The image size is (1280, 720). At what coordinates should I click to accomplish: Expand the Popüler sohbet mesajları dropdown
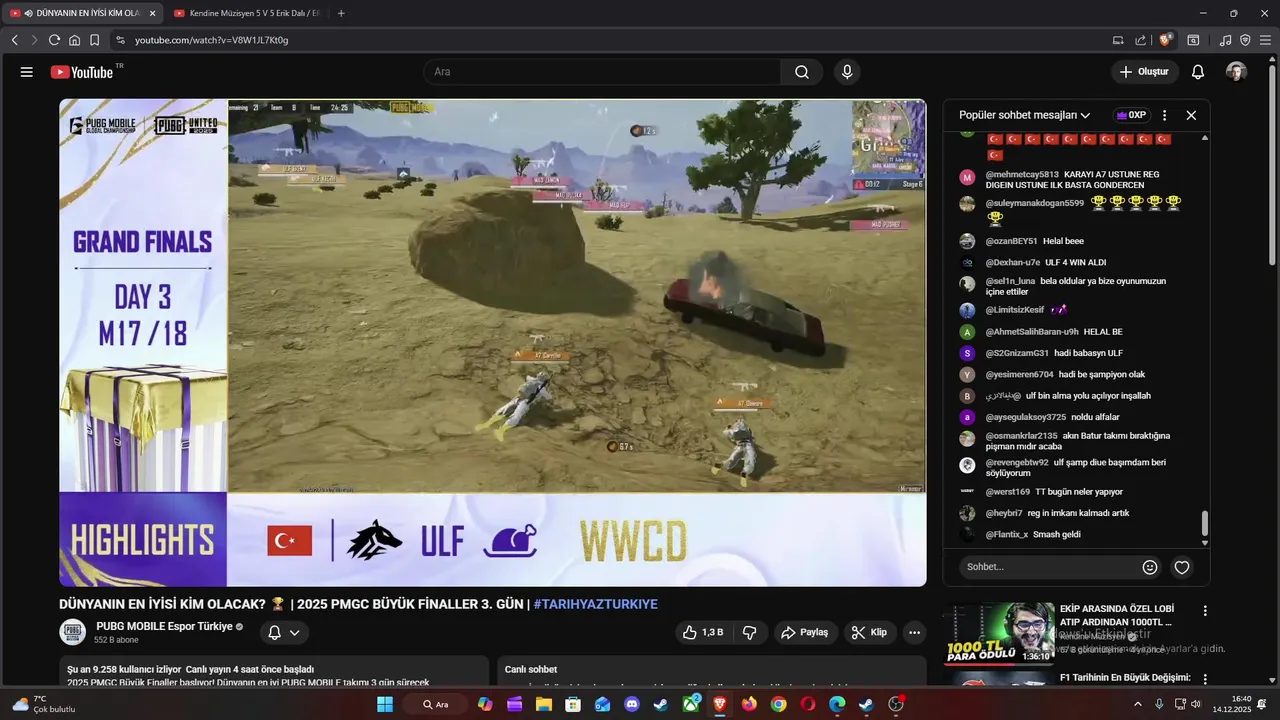tap(1024, 115)
